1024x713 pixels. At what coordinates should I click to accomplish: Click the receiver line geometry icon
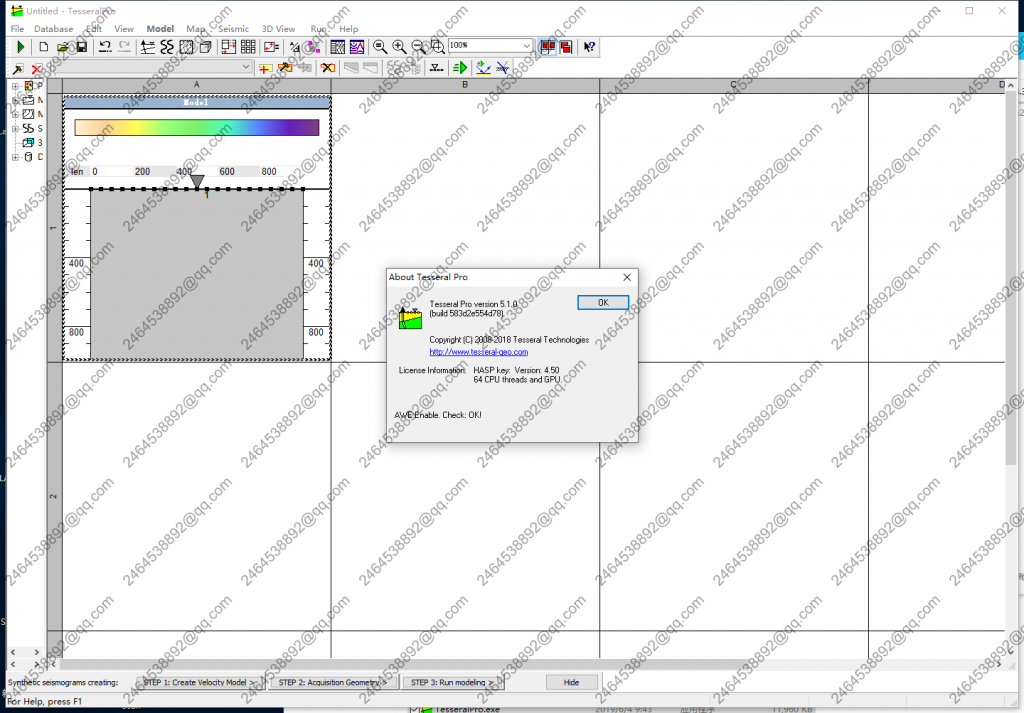[437, 68]
